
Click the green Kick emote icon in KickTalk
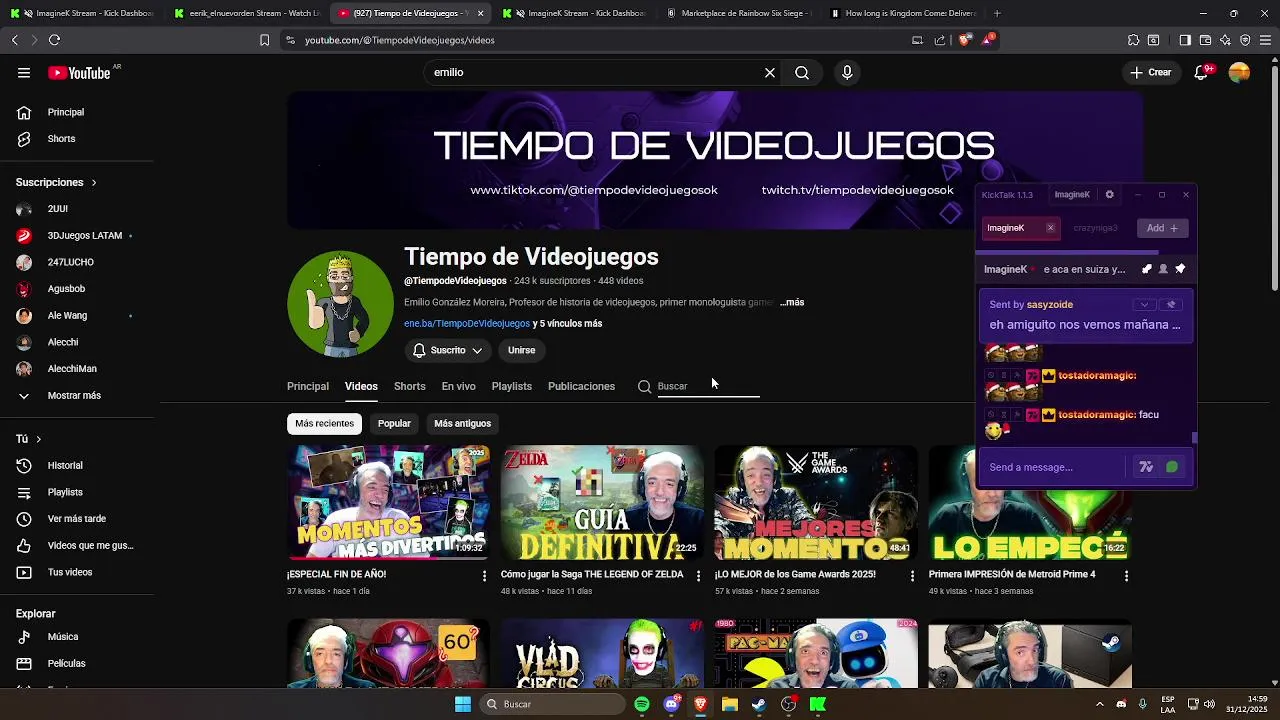[1172, 467]
